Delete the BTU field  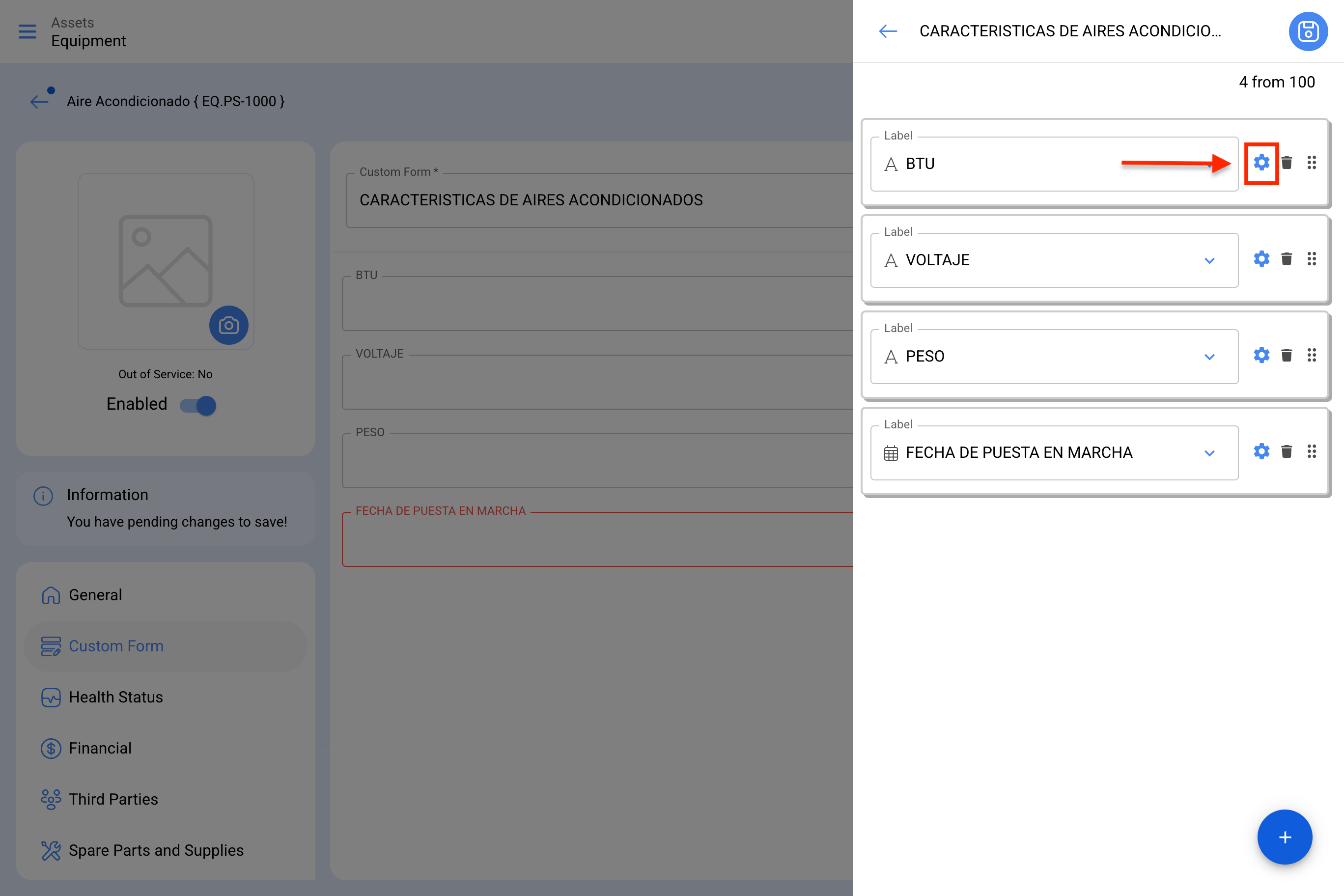[x=1287, y=163]
